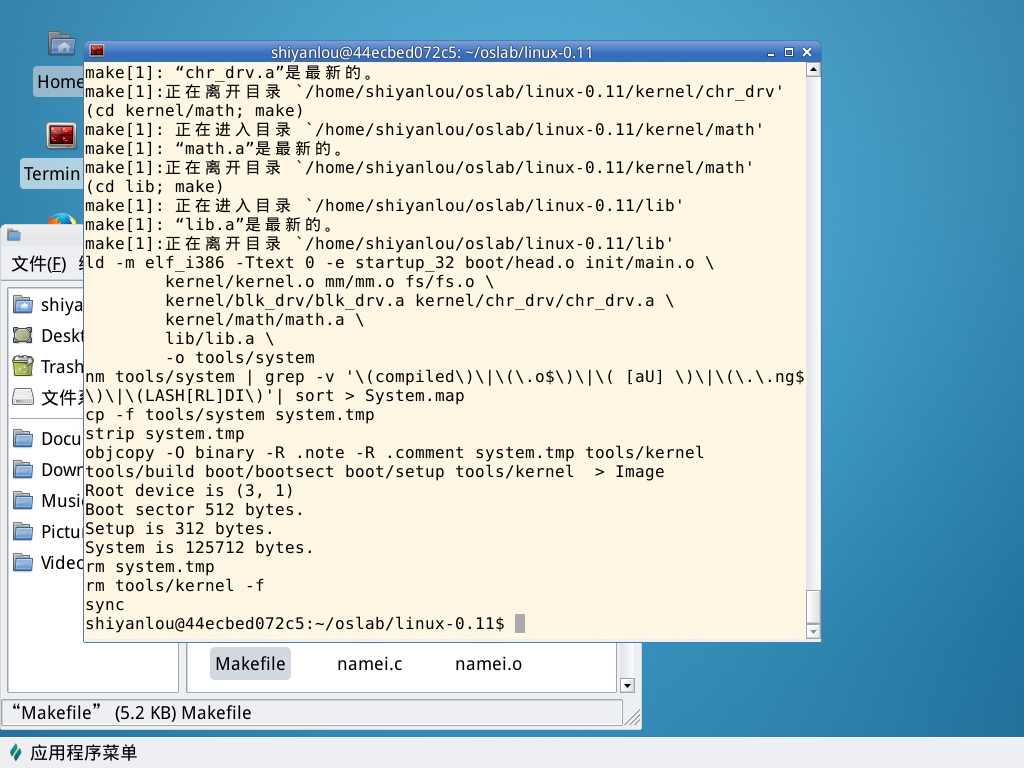Open the 文件(F) menu
The height and width of the screenshot is (768, 1024).
(x=39, y=264)
